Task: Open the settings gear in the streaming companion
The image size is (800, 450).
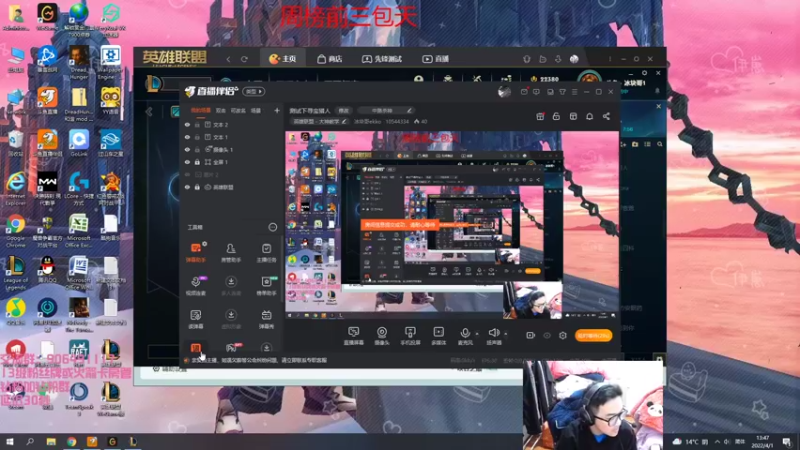Action: (x=563, y=335)
